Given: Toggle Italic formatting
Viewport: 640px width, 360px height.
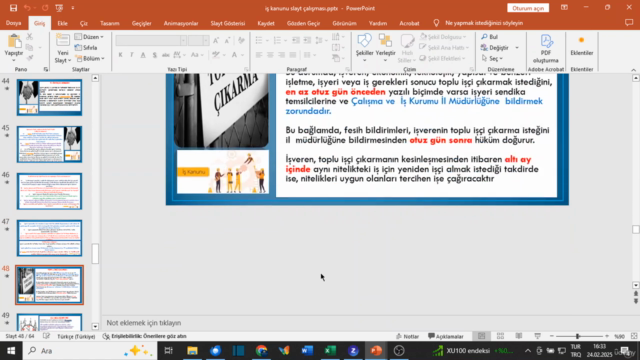Looking at the screenshot, I should pyautogui.click(x=131, y=55).
